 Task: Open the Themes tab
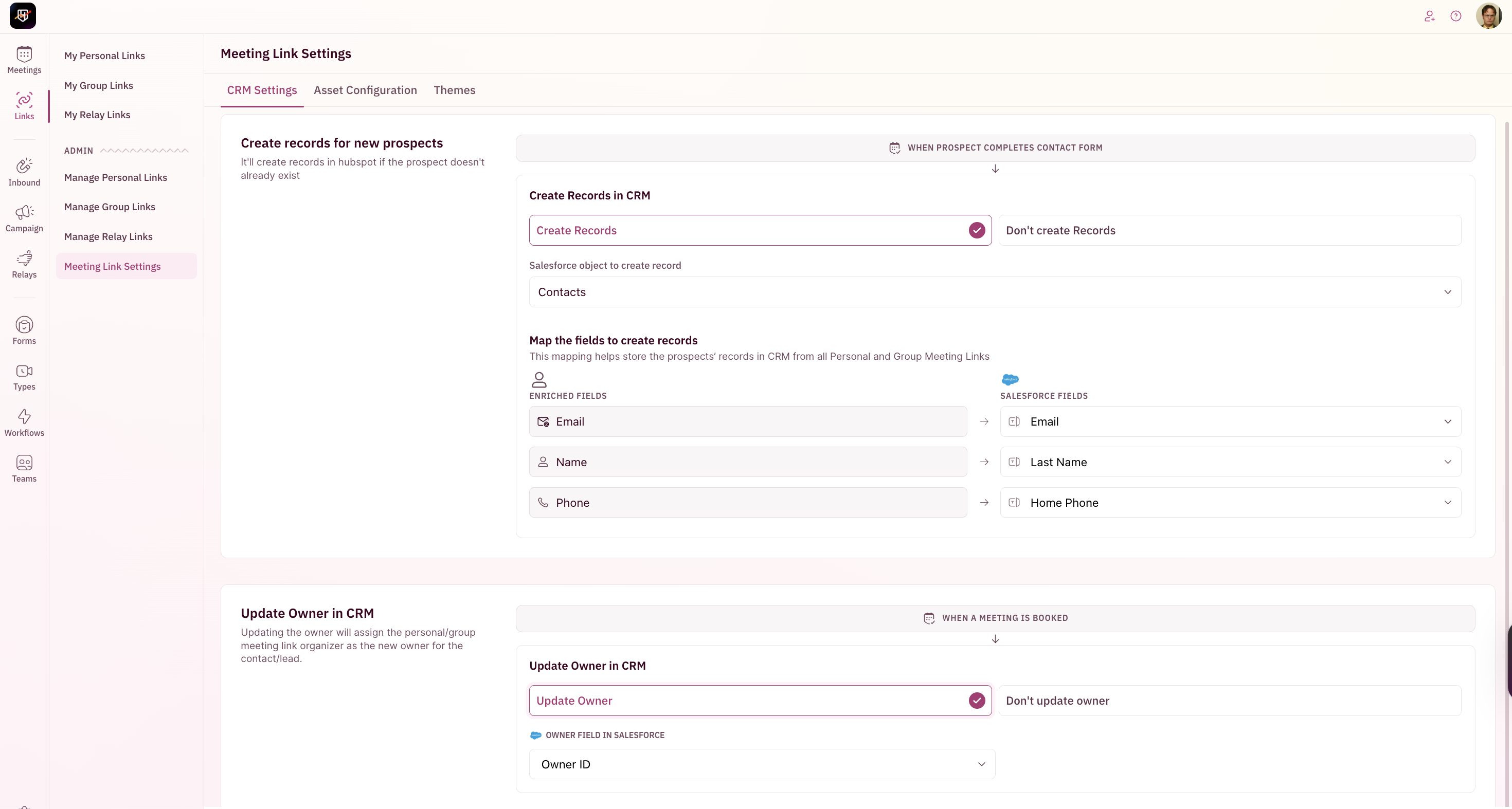coord(454,90)
